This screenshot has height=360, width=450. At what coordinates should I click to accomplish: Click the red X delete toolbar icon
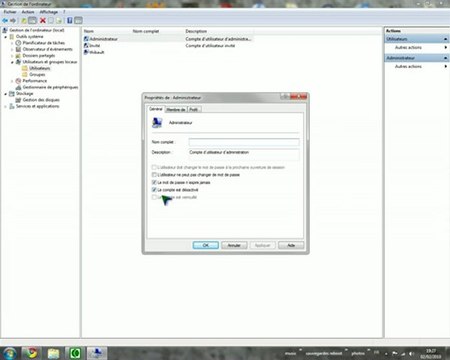pos(43,21)
